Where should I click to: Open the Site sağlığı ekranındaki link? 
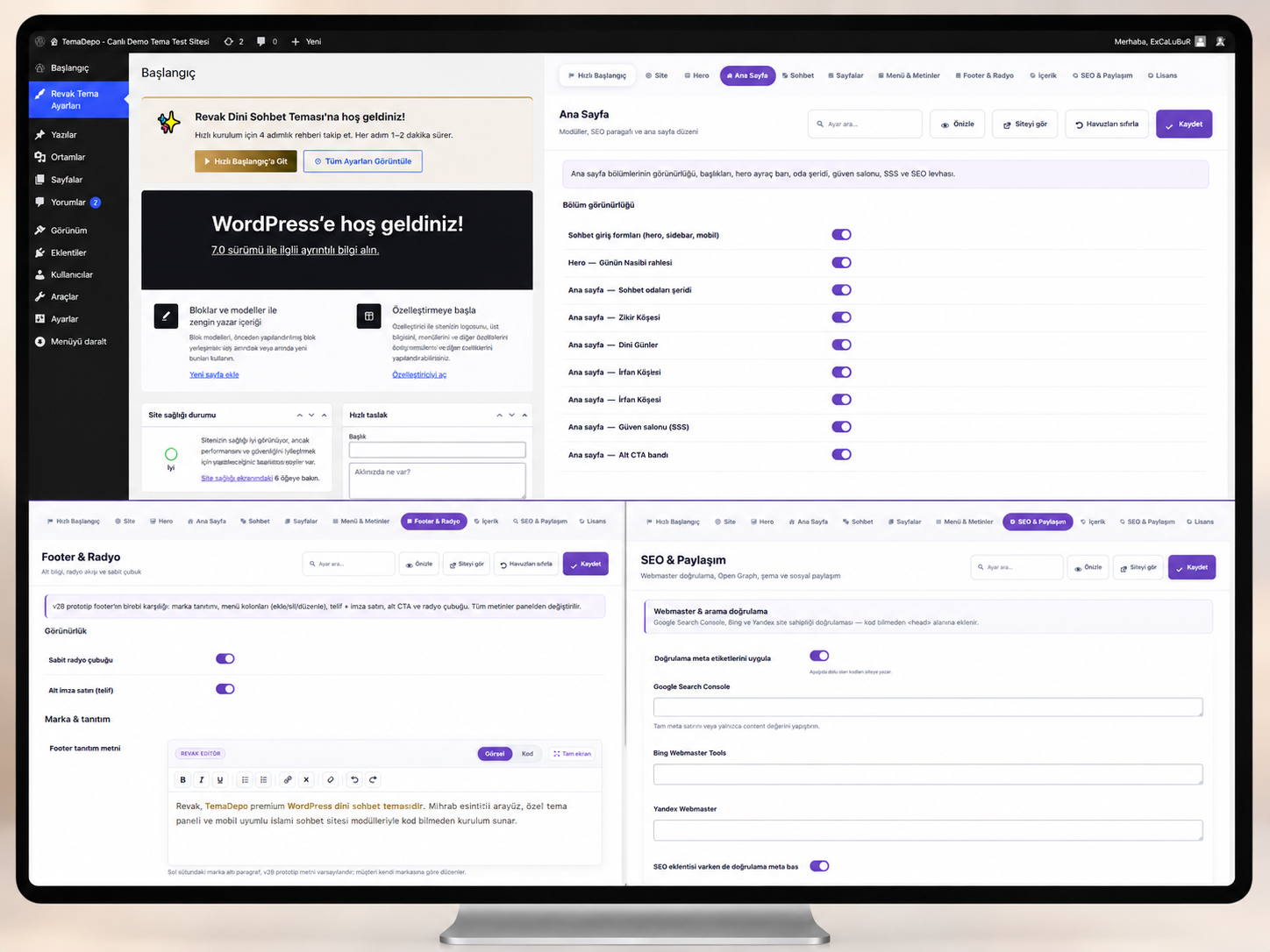coord(237,479)
